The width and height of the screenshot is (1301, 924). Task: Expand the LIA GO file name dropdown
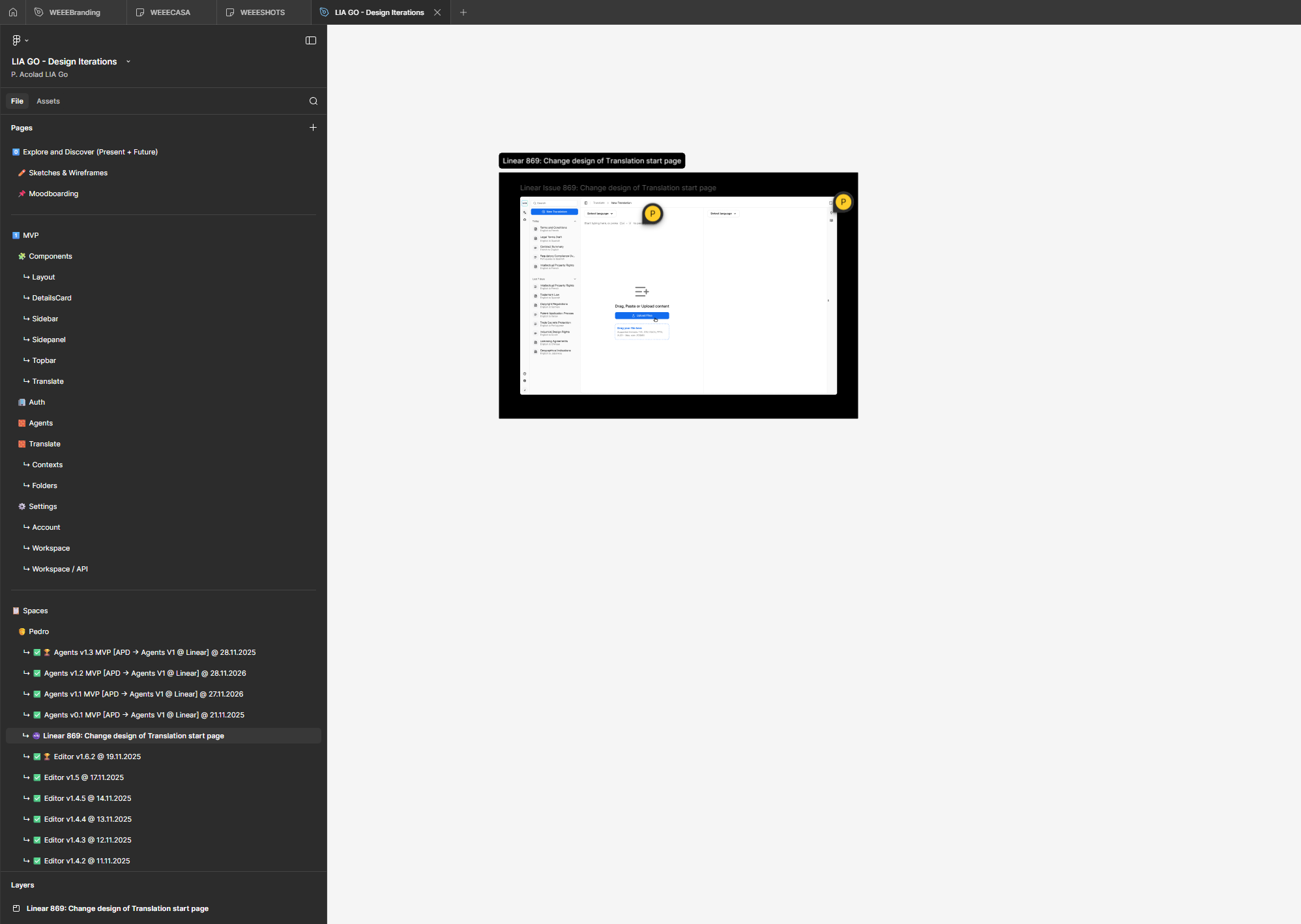pyautogui.click(x=128, y=62)
